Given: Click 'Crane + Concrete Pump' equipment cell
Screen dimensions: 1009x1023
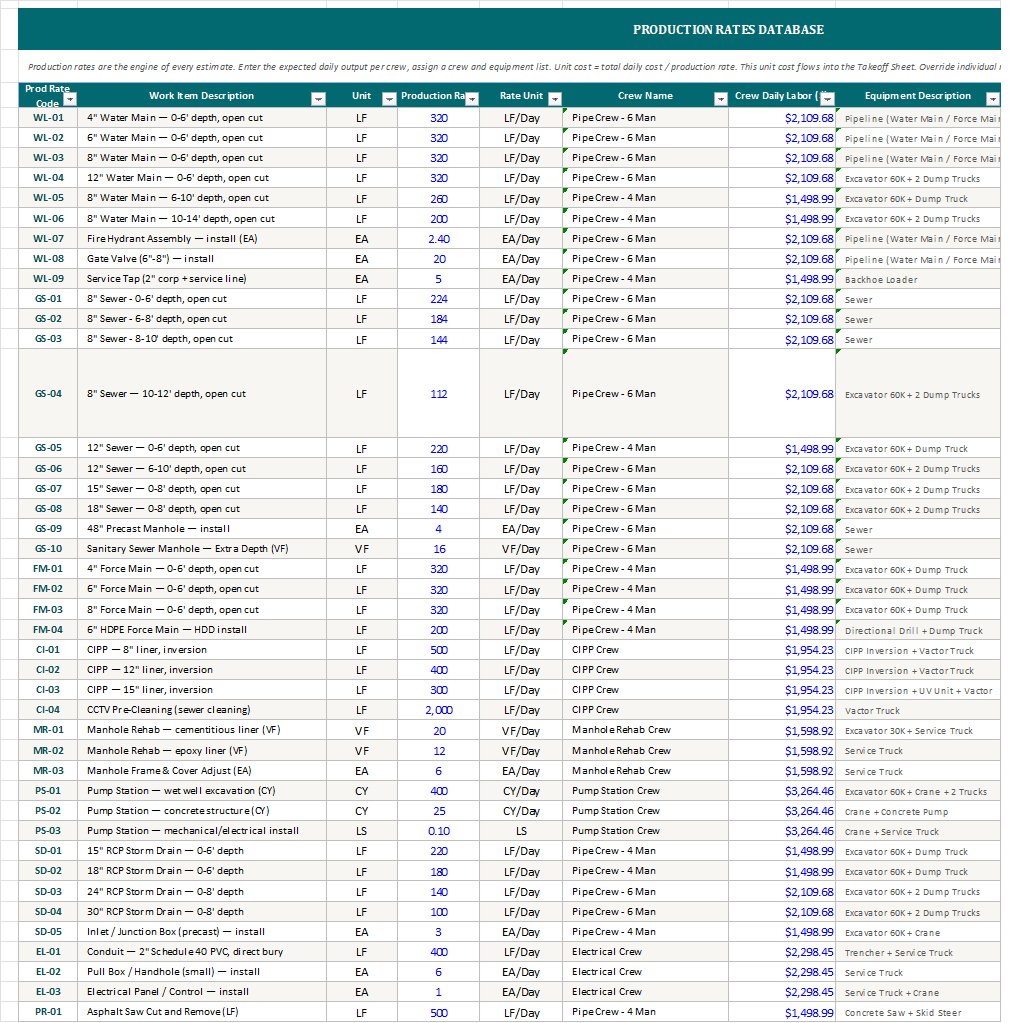Looking at the screenshot, I should click(x=918, y=812).
